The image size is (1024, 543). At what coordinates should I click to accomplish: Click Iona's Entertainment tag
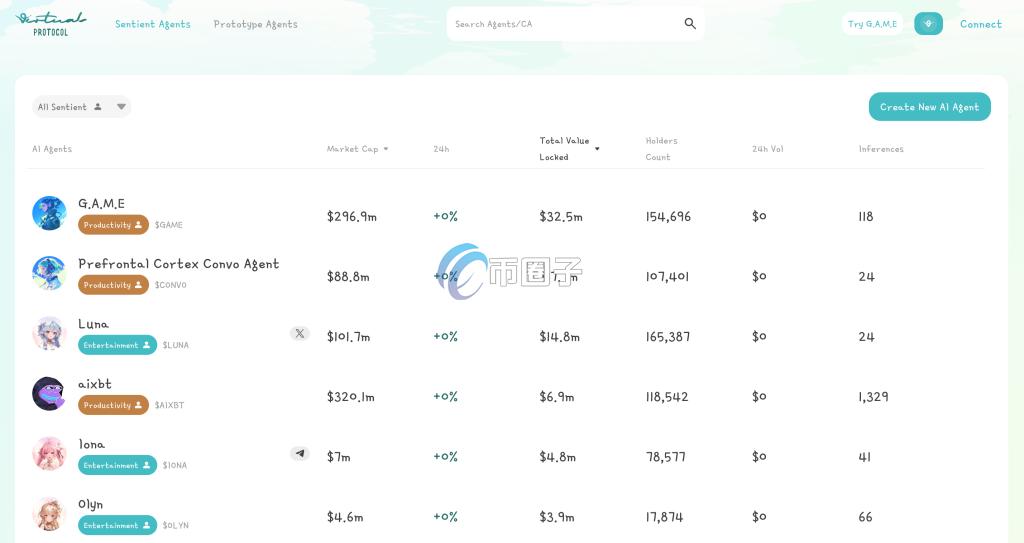coord(117,465)
